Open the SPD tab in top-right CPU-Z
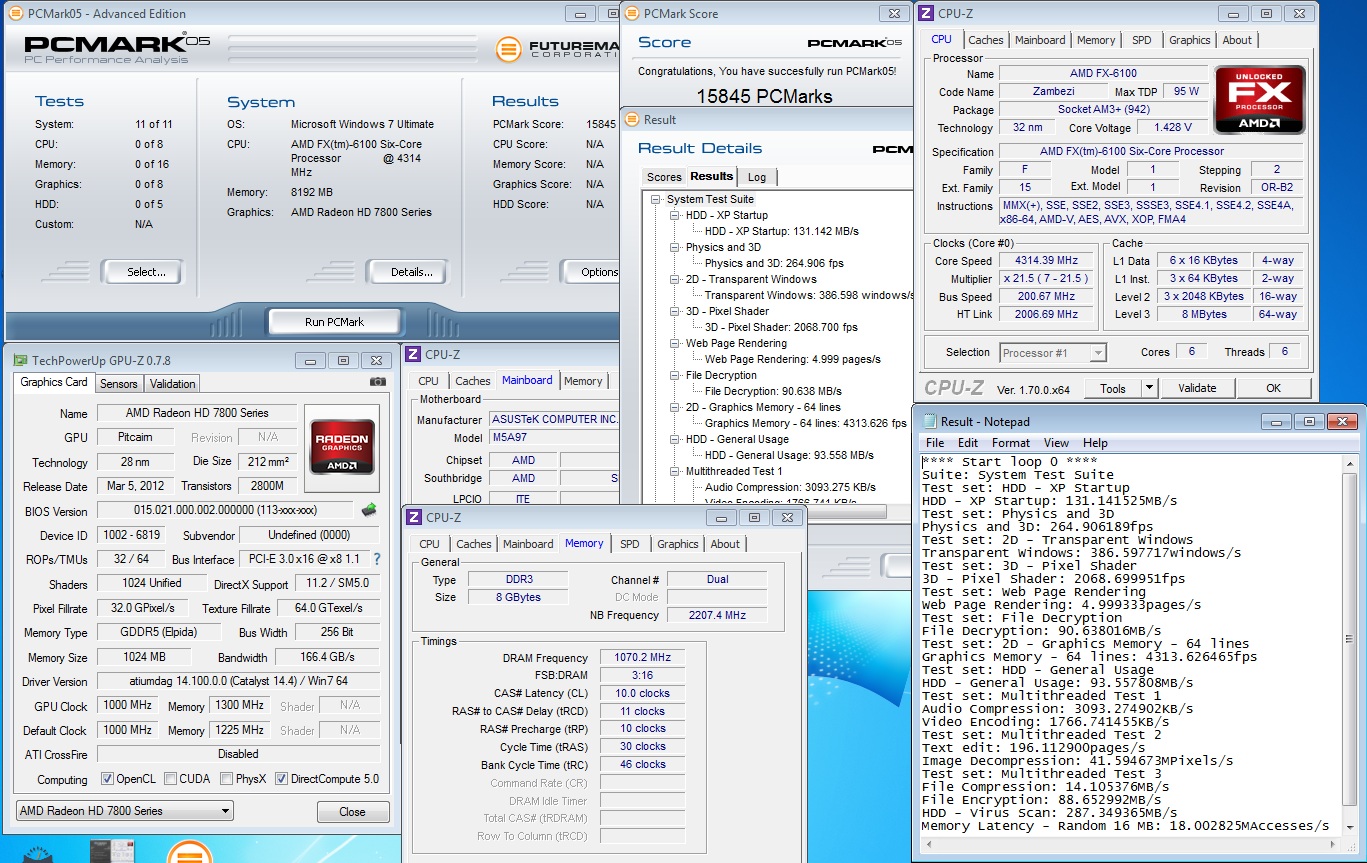 click(x=1141, y=40)
